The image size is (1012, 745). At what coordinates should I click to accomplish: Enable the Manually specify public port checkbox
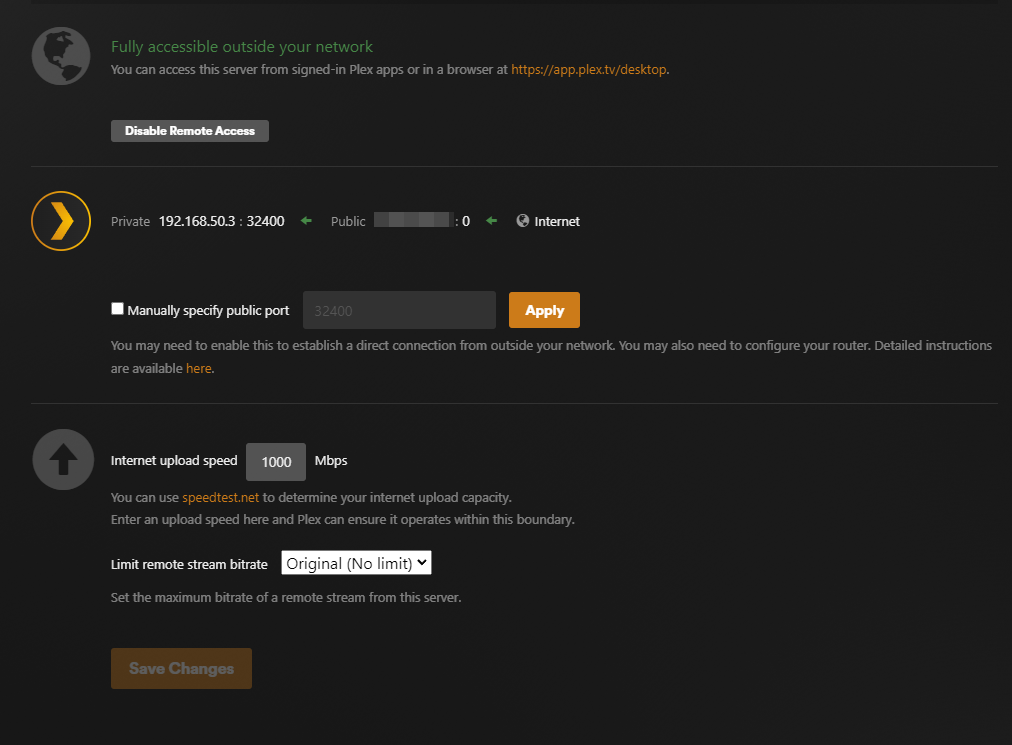click(117, 308)
